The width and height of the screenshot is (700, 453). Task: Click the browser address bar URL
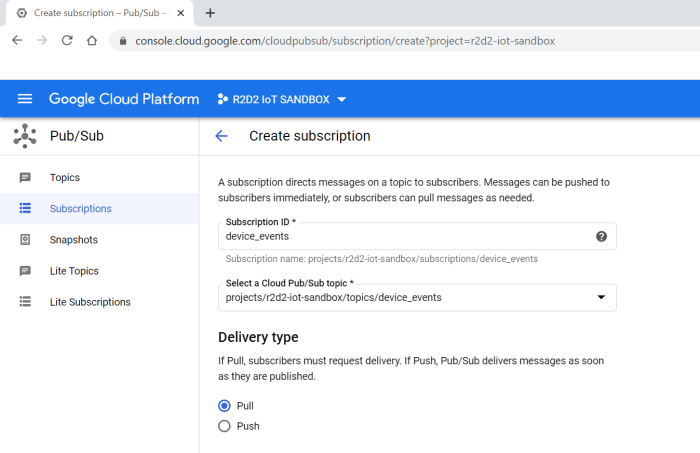(345, 41)
